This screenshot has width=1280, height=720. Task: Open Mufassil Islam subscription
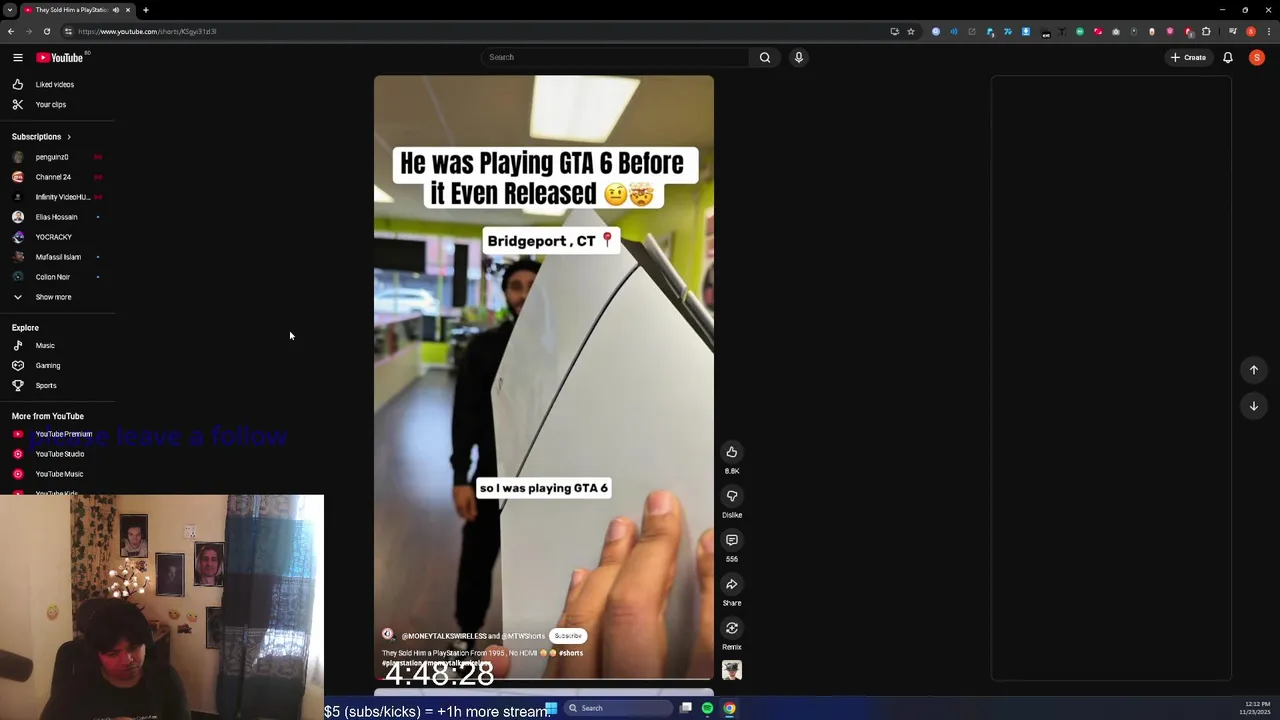pos(57,257)
